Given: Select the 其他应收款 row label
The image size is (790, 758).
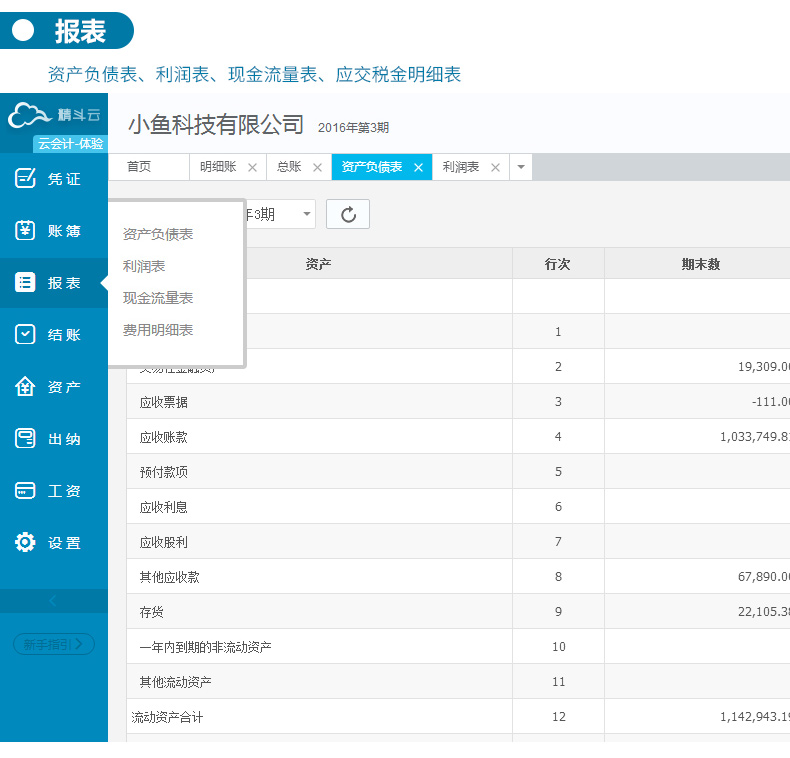Looking at the screenshot, I should [170, 577].
